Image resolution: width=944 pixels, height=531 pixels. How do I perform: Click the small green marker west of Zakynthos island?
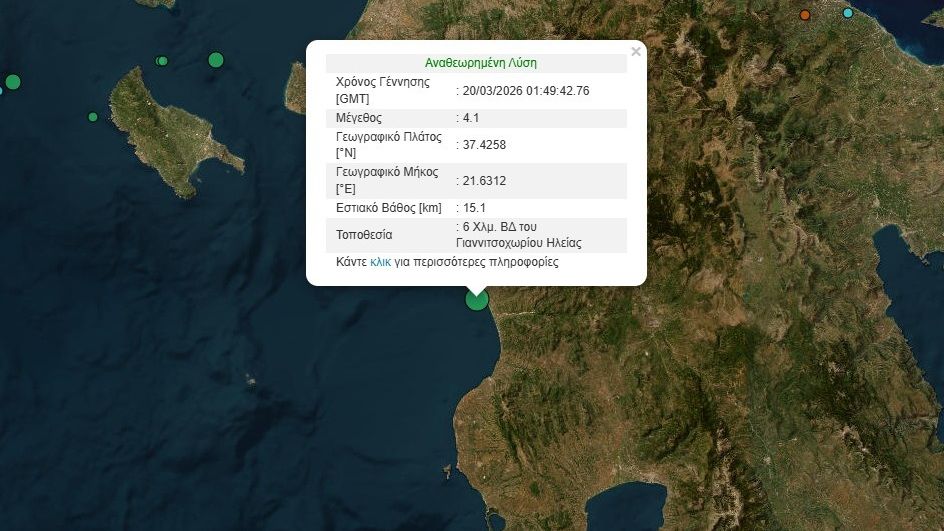click(x=93, y=117)
